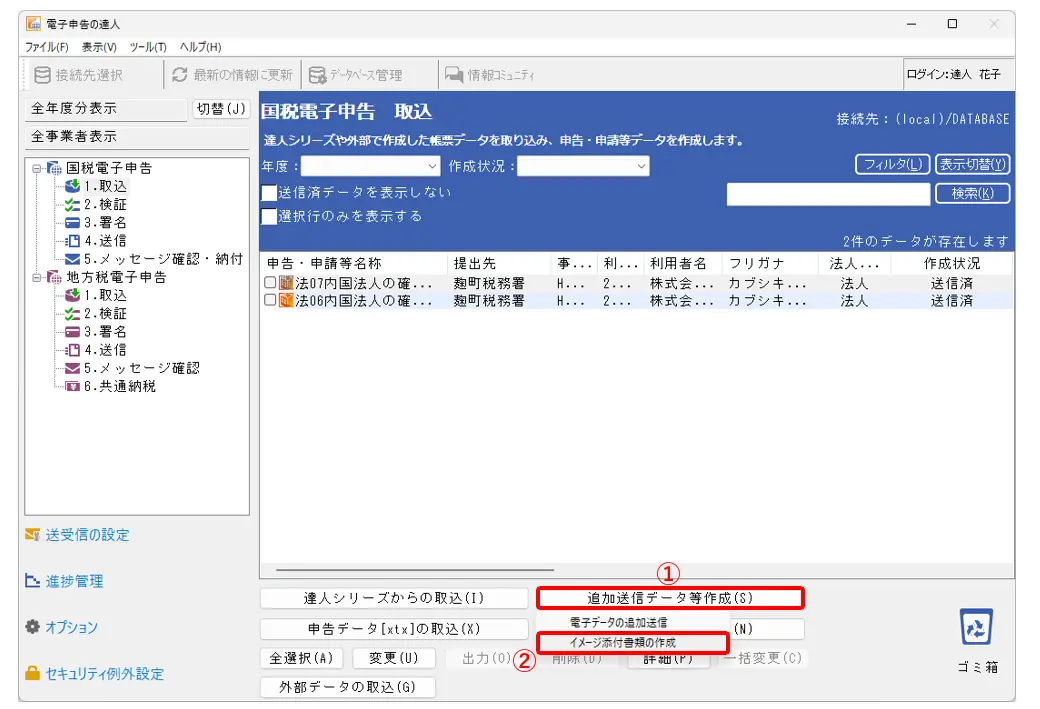Screen dimensions: 1040x709
Task: Click the search text field beside 検索(K)
Action: coord(828,194)
